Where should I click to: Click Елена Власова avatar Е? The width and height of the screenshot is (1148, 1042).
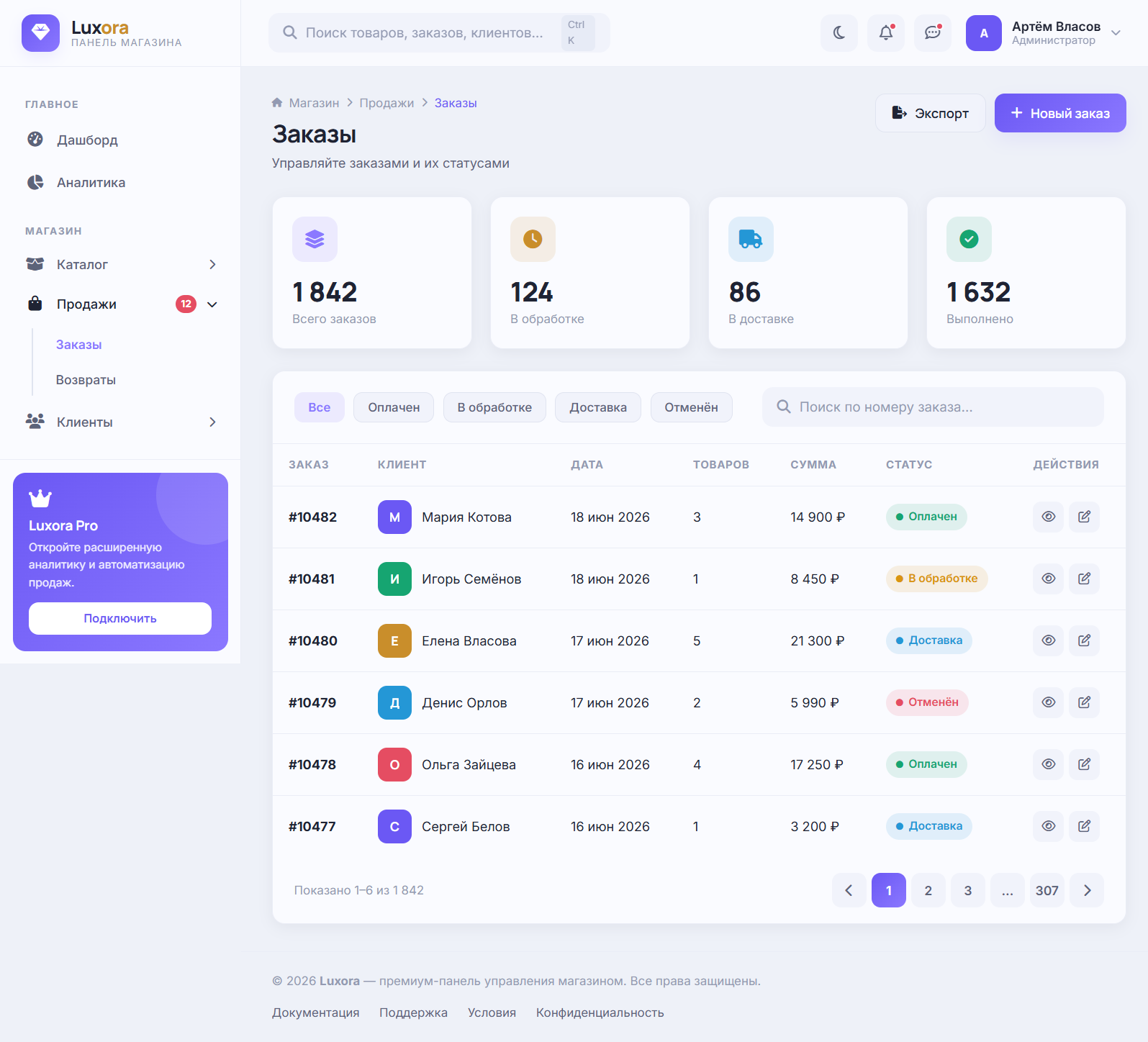tap(394, 640)
